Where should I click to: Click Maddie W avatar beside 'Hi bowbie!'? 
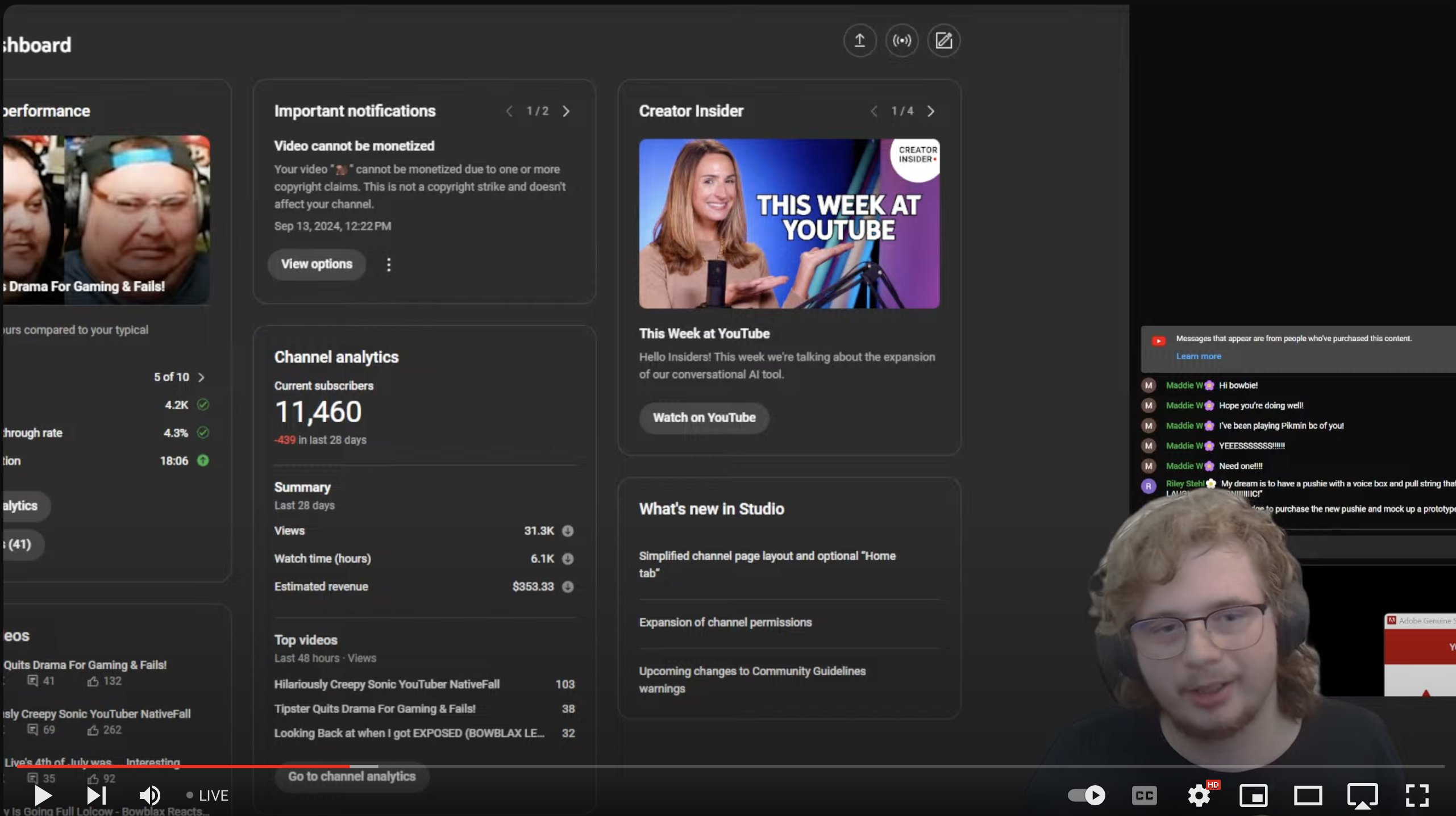(1149, 385)
